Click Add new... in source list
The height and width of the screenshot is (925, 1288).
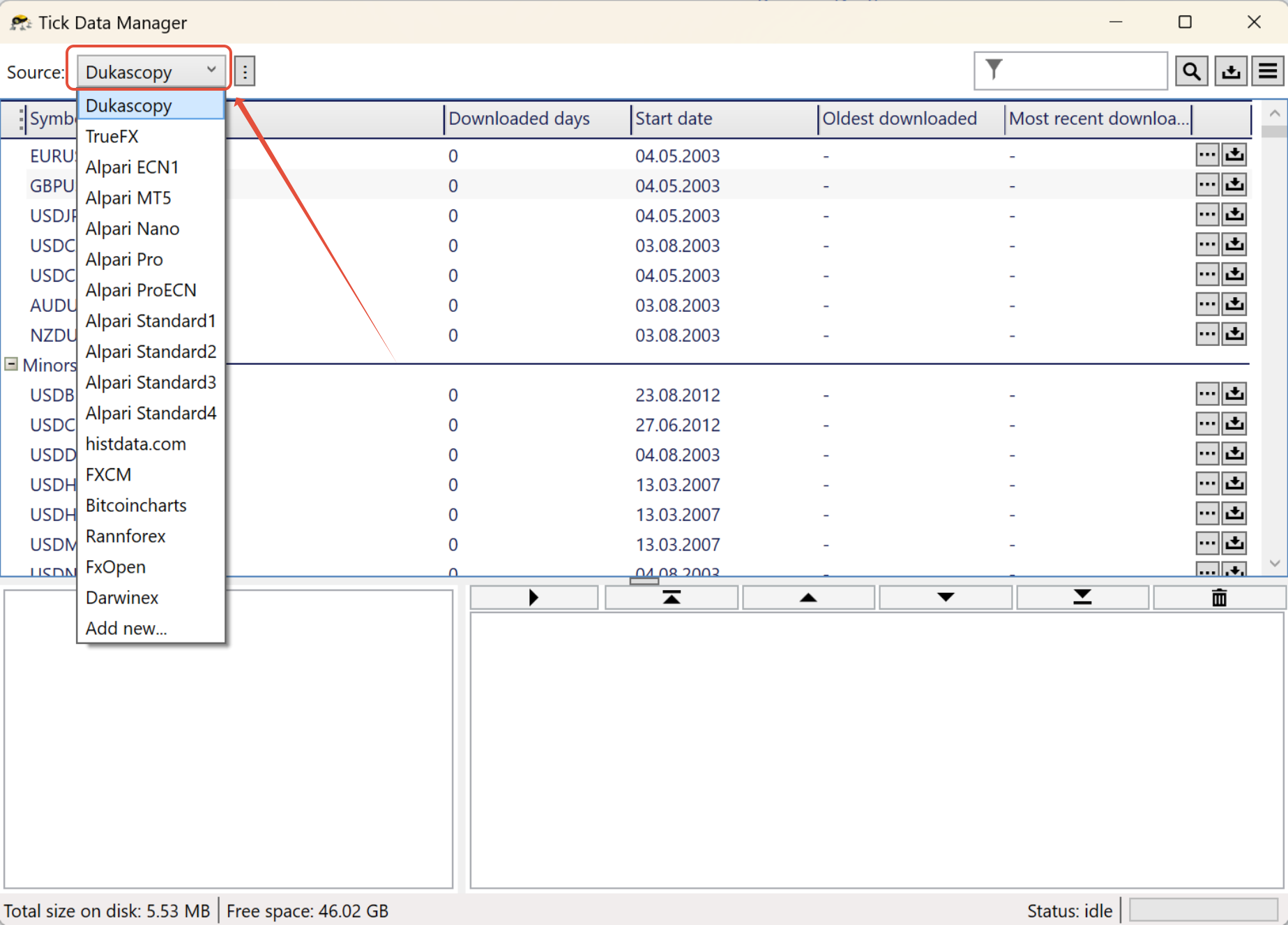tap(151, 628)
